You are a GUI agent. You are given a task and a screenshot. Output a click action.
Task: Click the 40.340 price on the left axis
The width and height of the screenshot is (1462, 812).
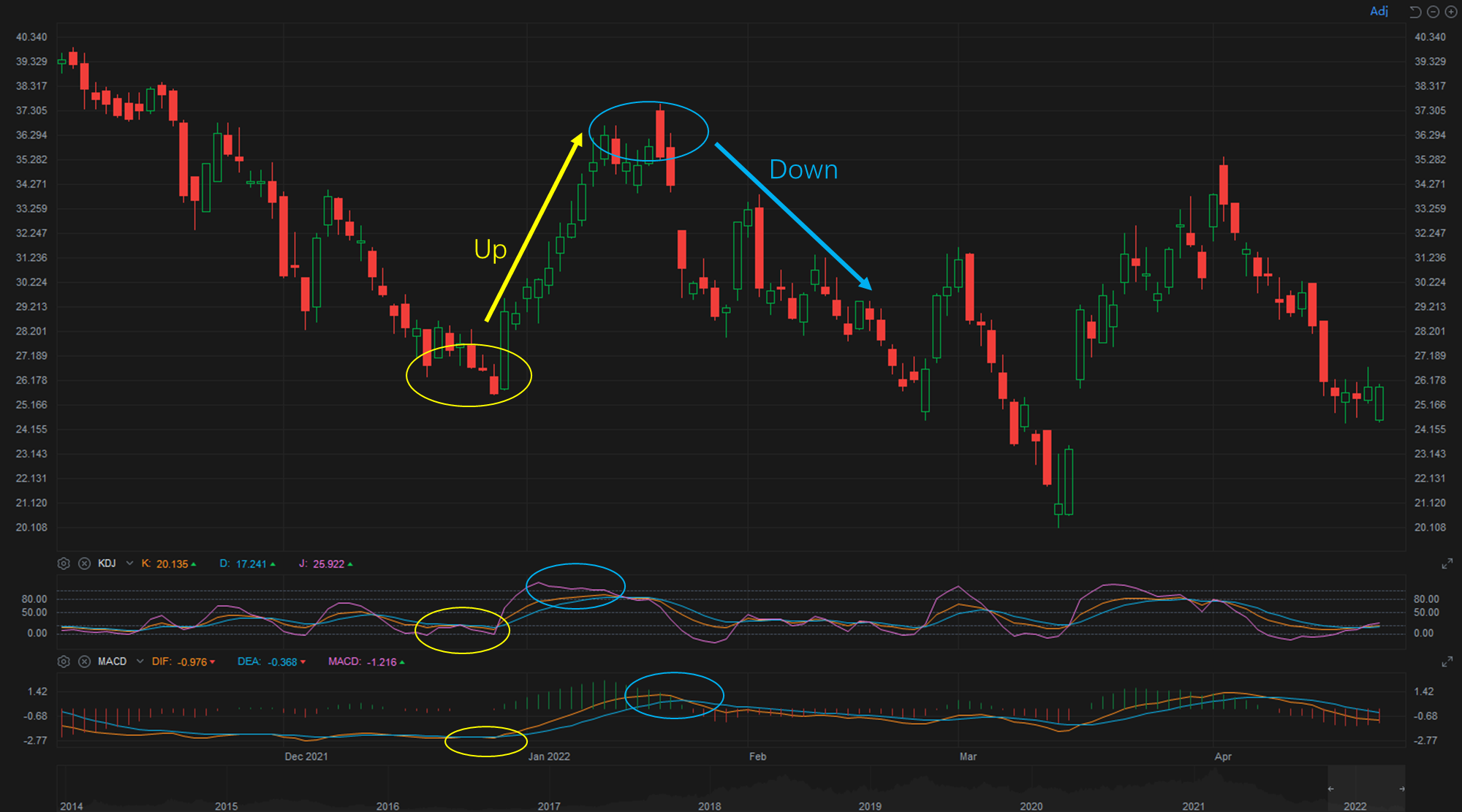click(x=31, y=37)
